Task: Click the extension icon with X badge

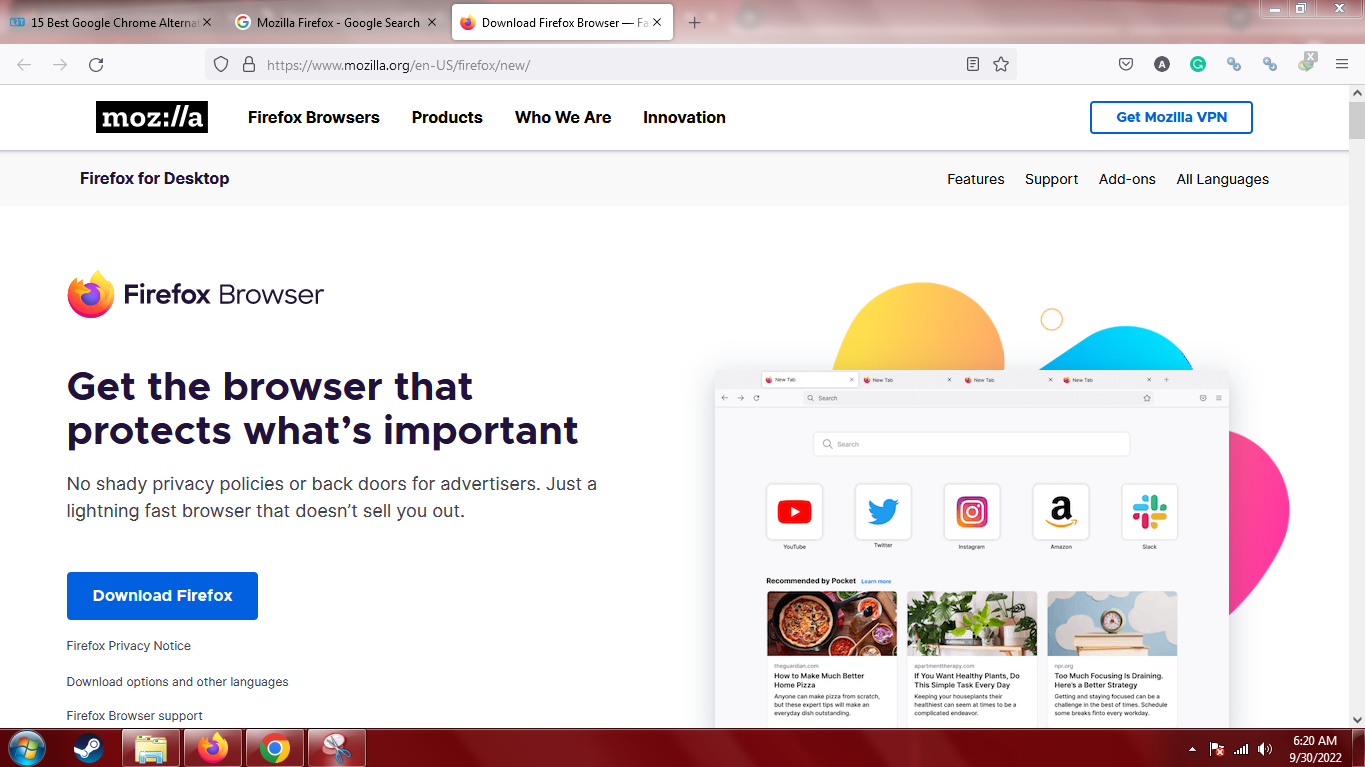Action: pyautogui.click(x=1306, y=63)
